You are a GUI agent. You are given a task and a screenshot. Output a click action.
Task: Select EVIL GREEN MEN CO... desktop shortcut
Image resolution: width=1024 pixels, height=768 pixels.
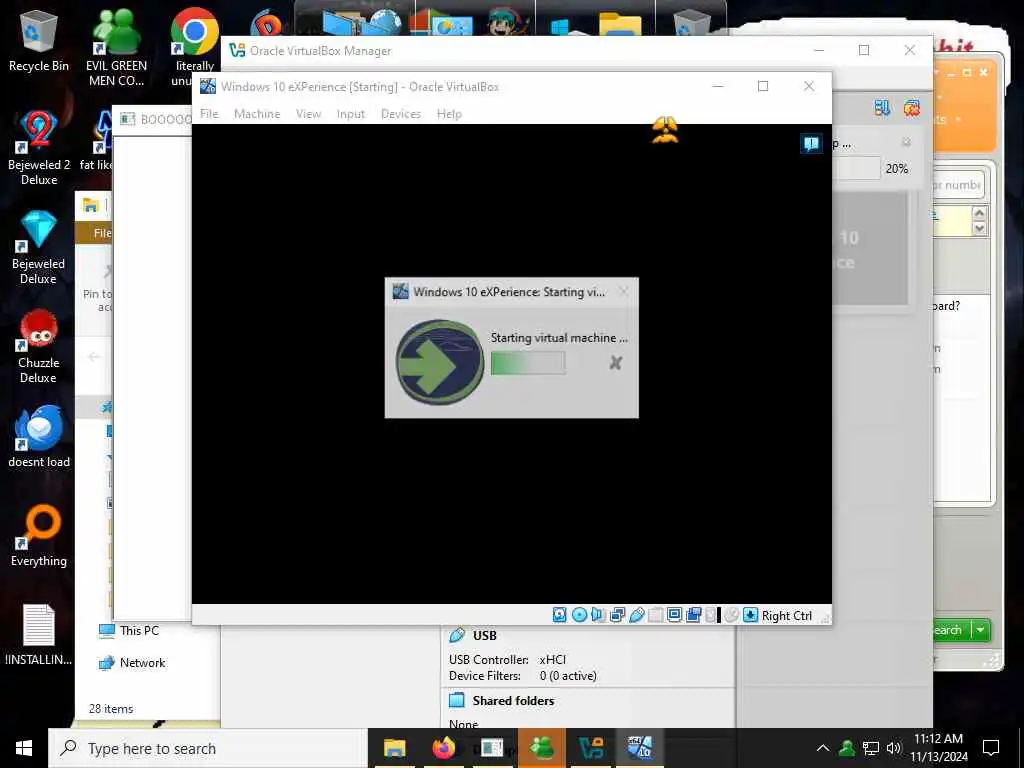pyautogui.click(x=116, y=49)
